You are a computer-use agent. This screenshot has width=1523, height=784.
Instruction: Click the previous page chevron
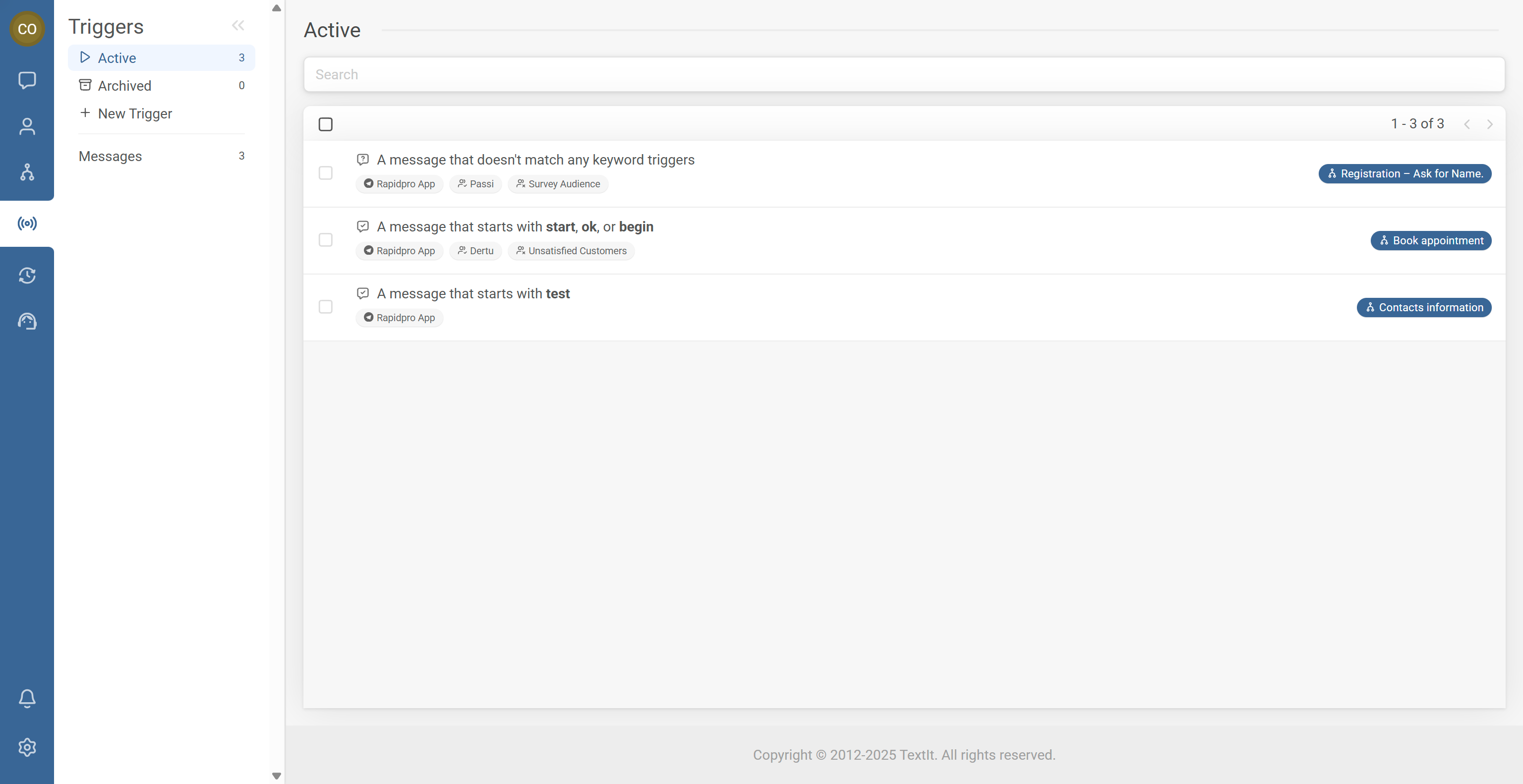1468,124
